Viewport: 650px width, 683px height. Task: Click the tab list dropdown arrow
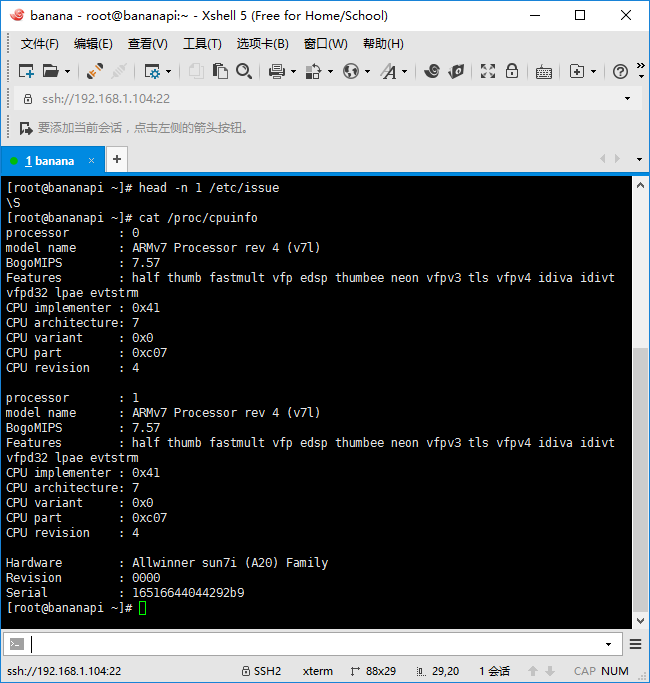point(639,159)
